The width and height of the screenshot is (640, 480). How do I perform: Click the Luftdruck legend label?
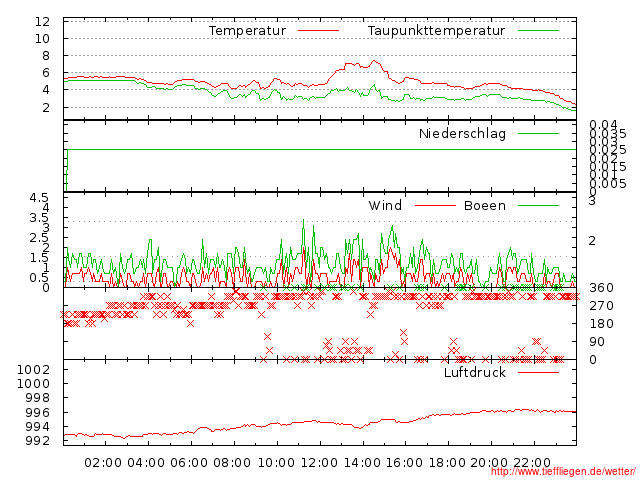point(475,372)
